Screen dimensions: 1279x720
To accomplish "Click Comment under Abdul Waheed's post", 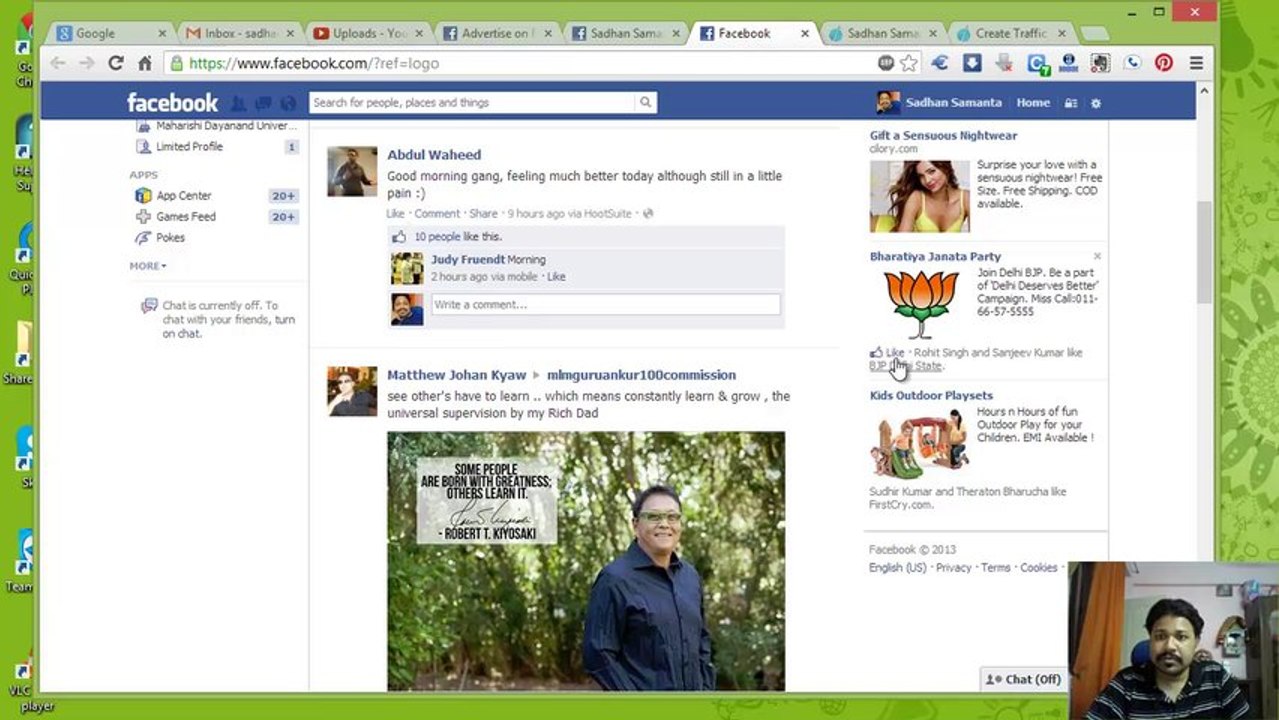I will pyautogui.click(x=437, y=214).
